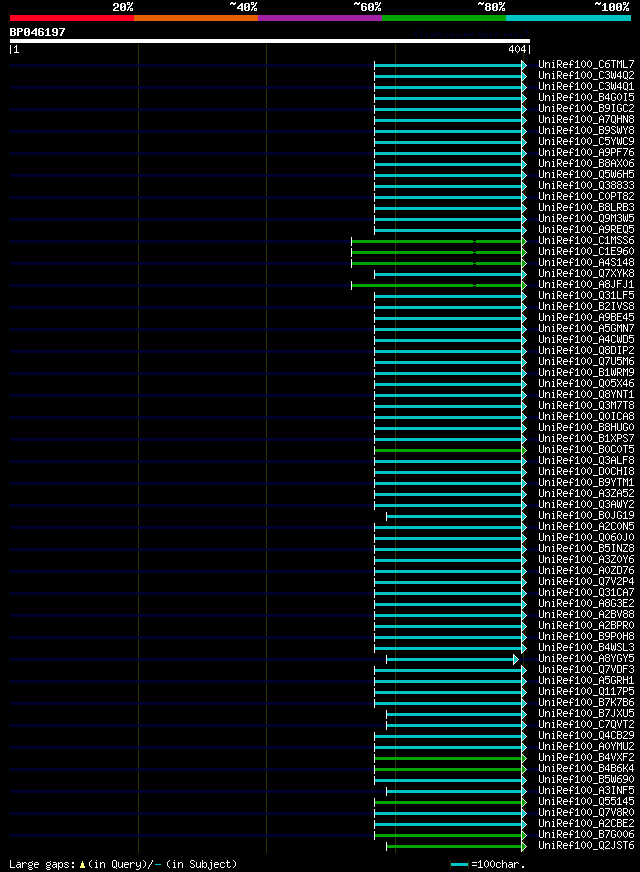Click the cyan =100char. scale bar sample

click(459, 865)
